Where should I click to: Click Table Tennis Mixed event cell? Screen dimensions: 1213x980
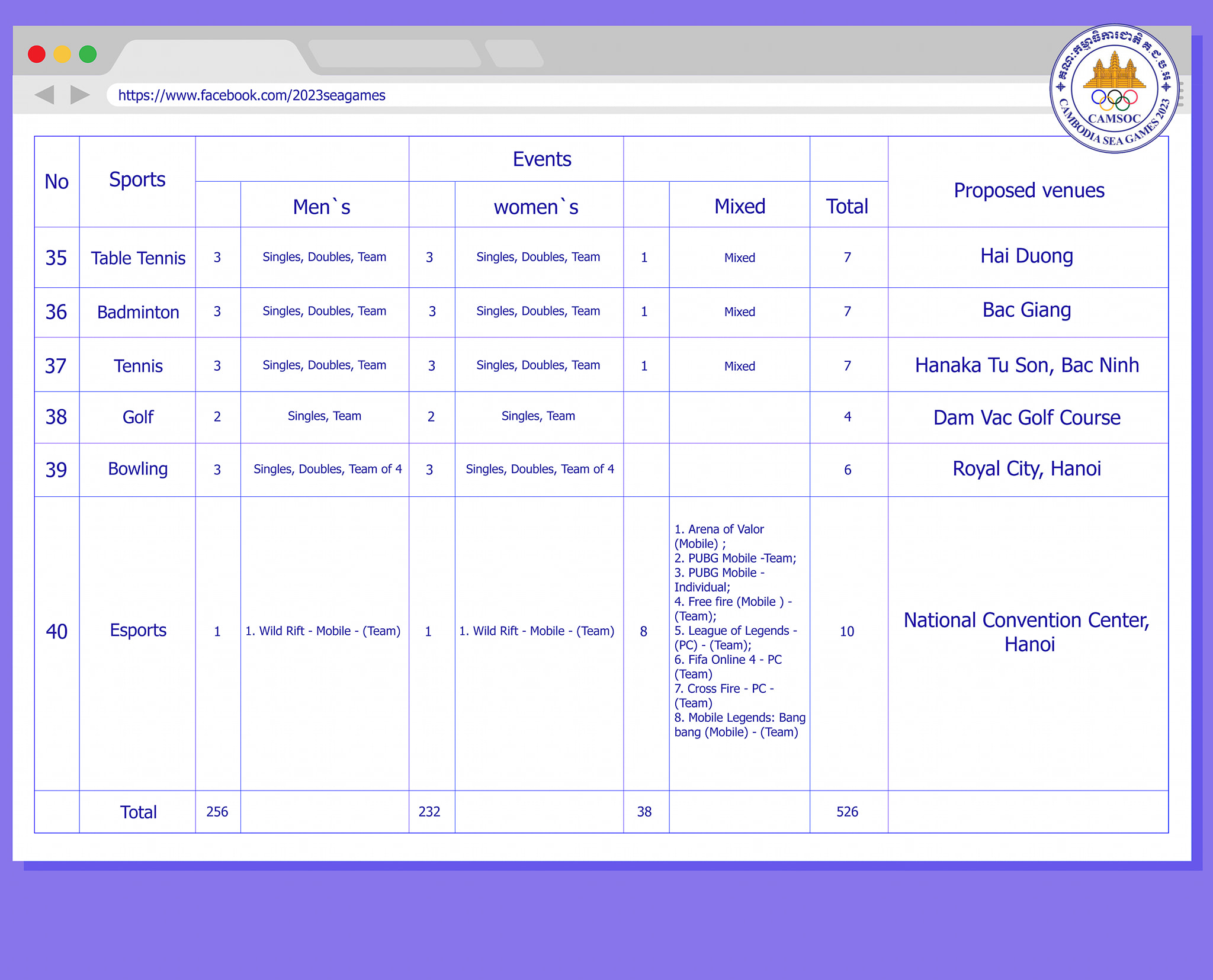740,258
